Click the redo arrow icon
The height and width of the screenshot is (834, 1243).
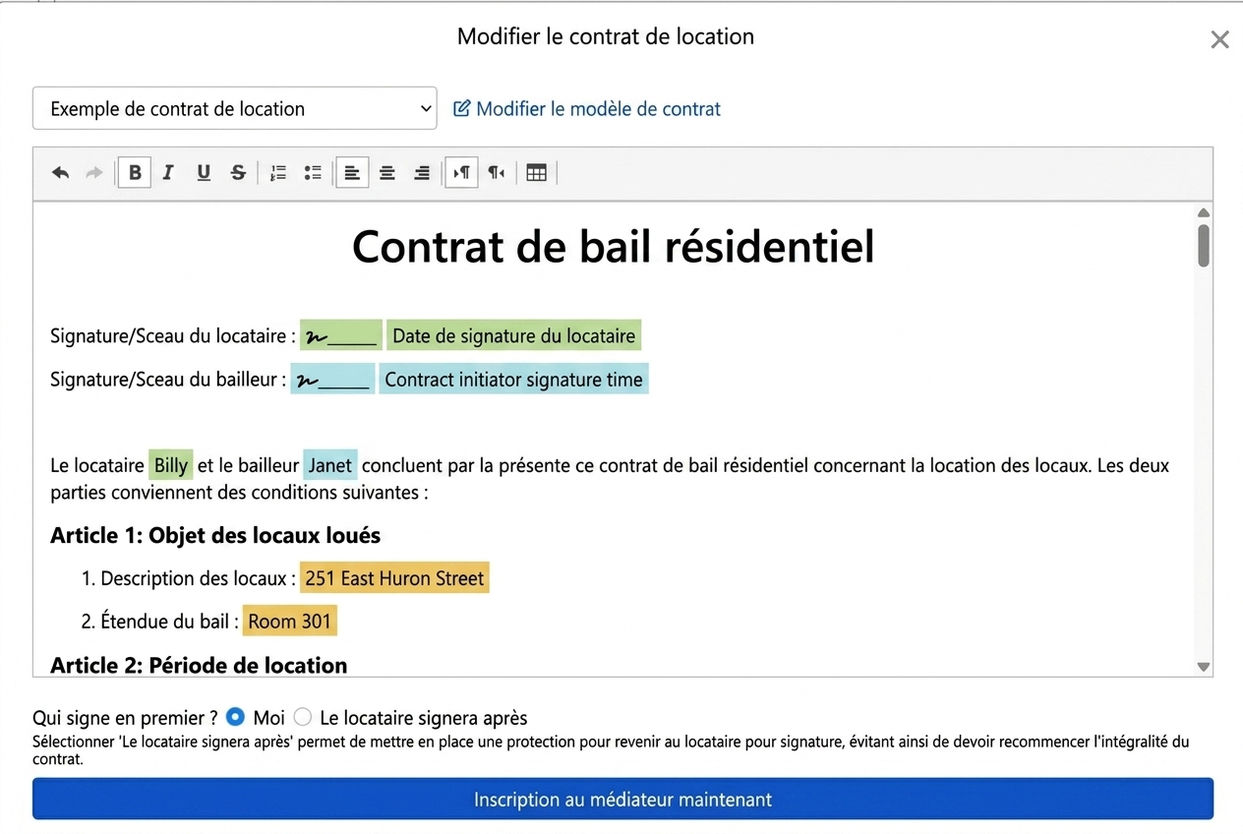pos(94,173)
